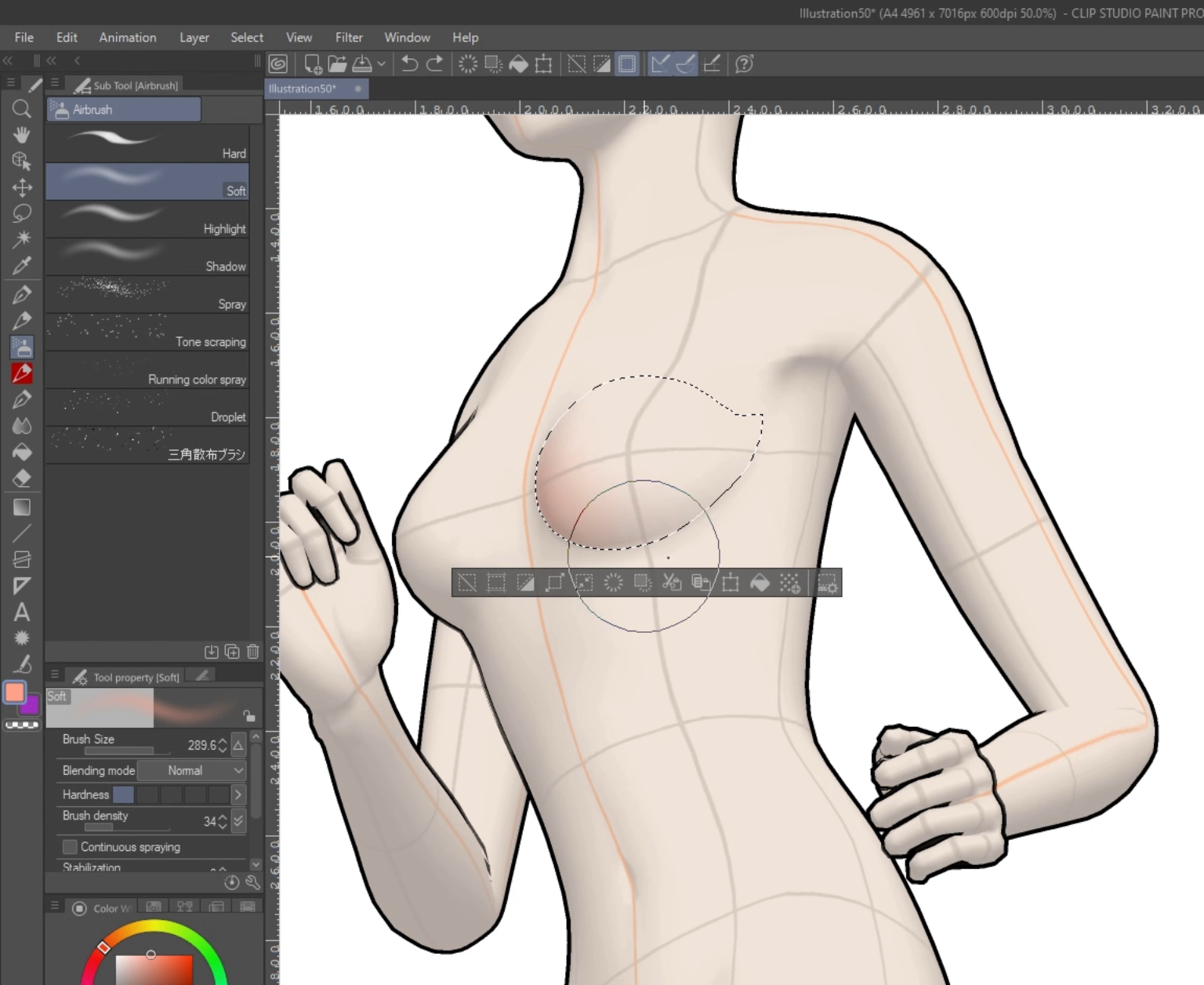The width and height of the screenshot is (1204, 985).
Task: Select the Hand move tool
Action: click(21, 135)
